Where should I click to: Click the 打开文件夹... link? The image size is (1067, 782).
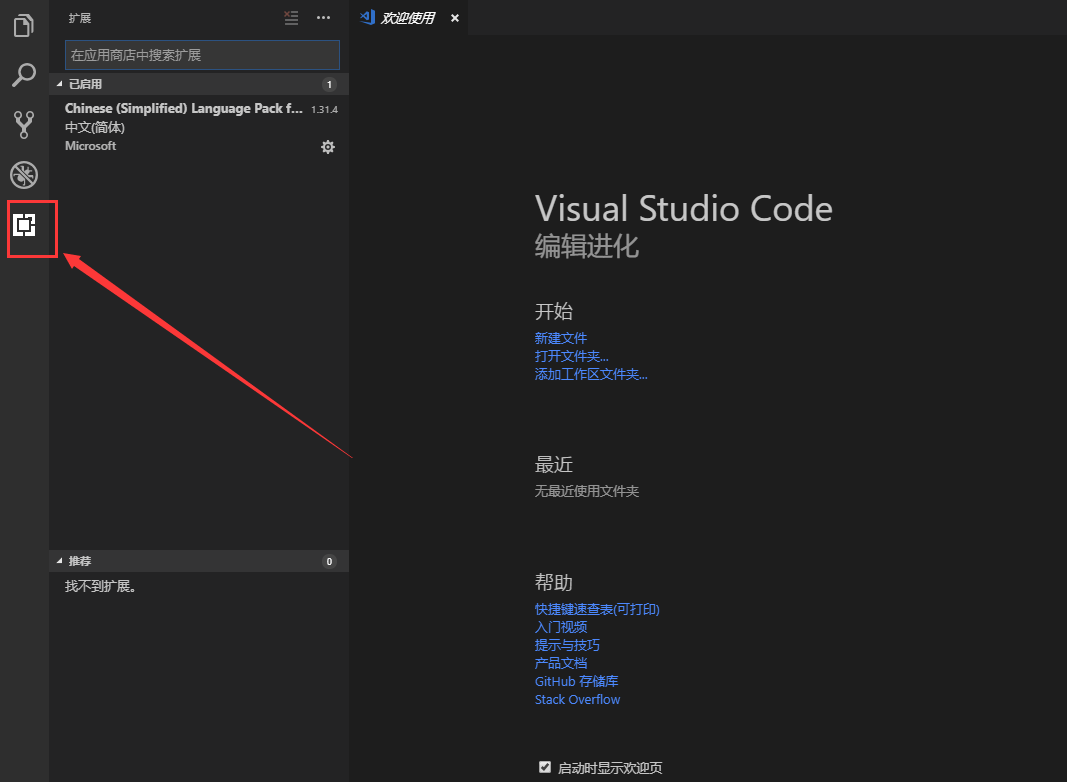(x=572, y=356)
